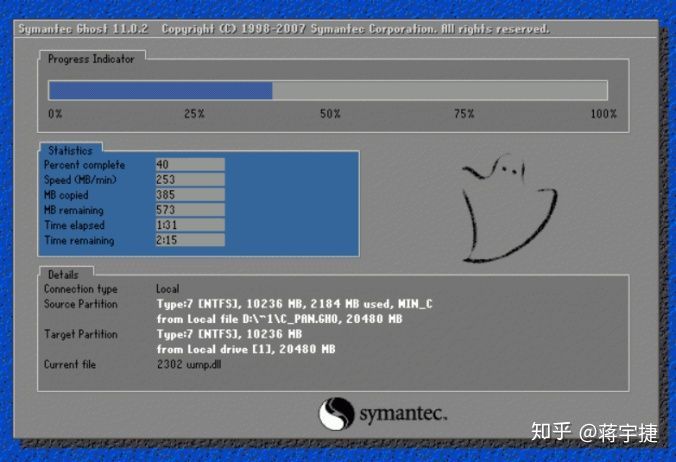Click the Statistics panel heading
The width and height of the screenshot is (676, 462).
[70, 151]
